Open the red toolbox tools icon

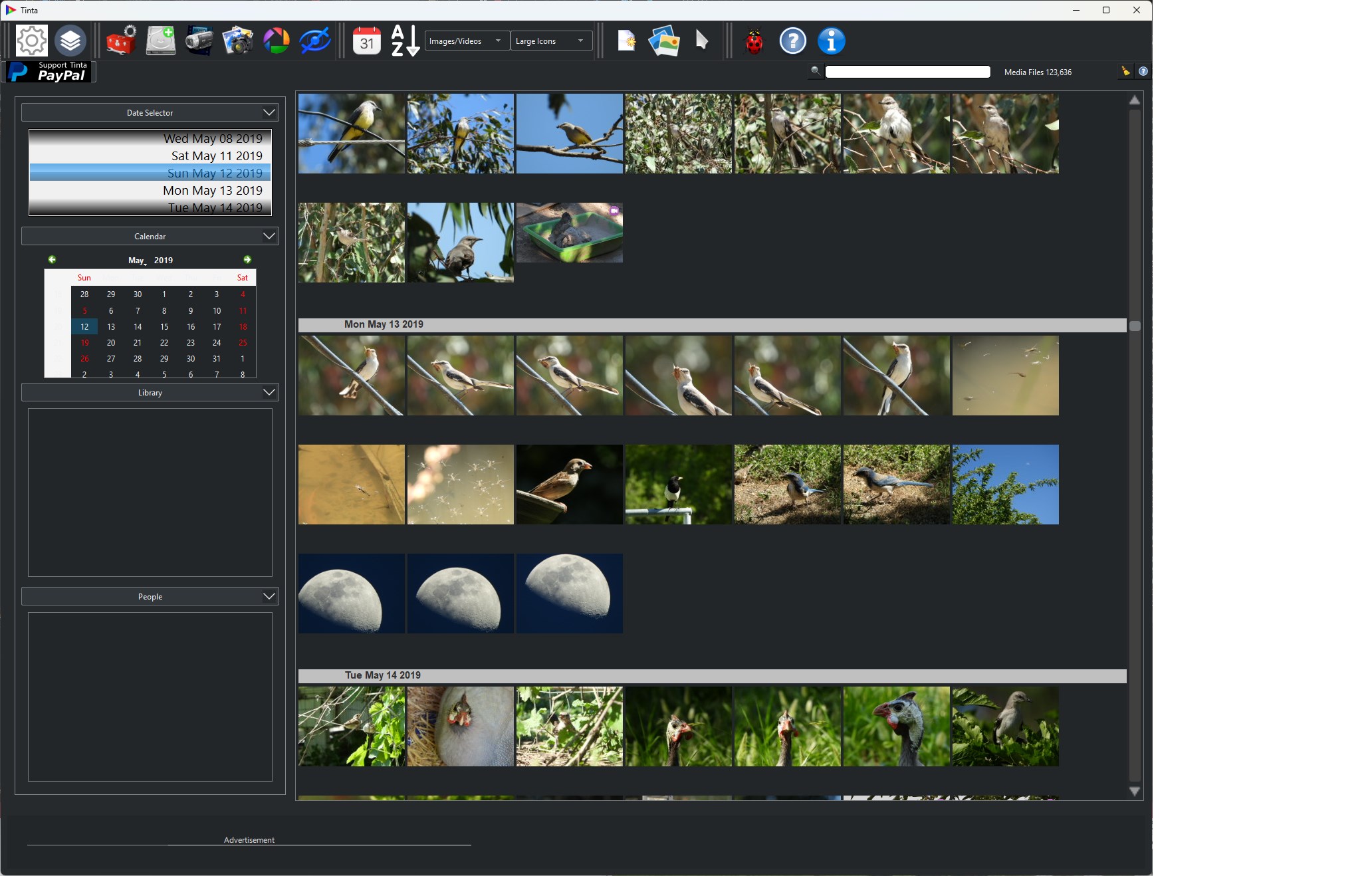point(121,41)
